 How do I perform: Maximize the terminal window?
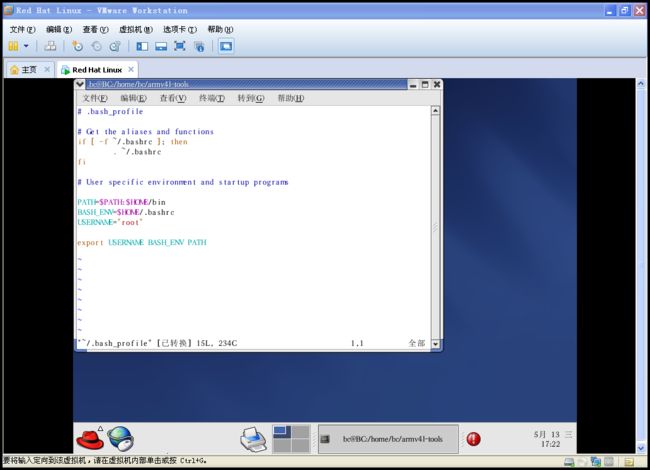point(425,85)
